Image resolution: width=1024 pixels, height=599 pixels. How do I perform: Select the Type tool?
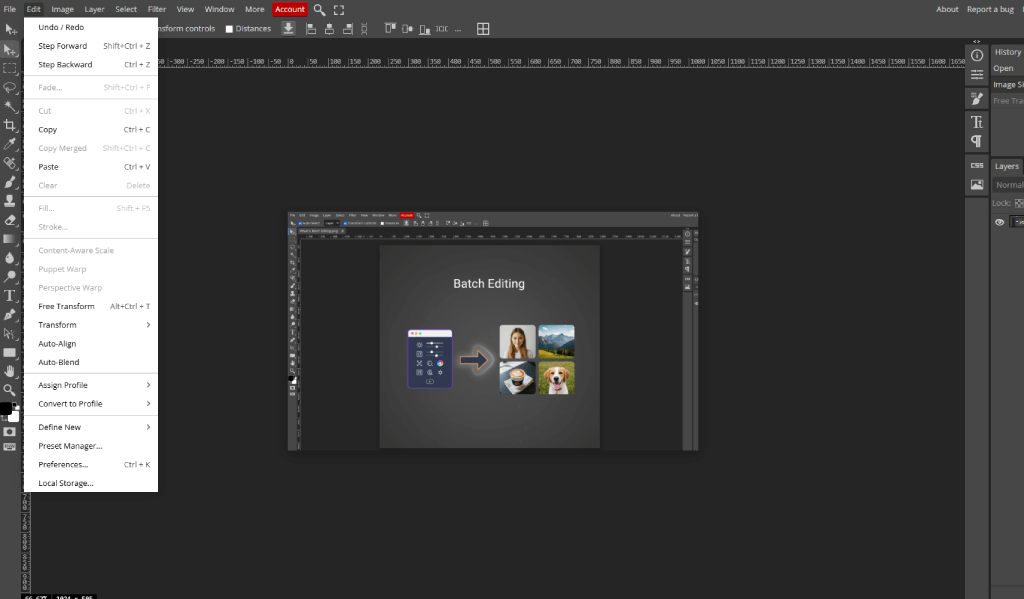coord(10,296)
